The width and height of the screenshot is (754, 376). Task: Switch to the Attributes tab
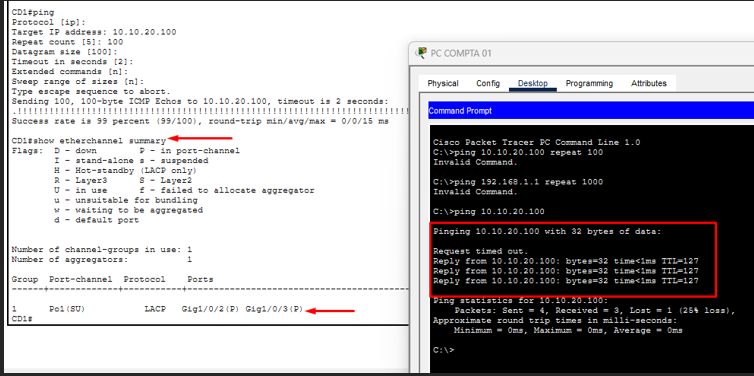tap(649, 83)
